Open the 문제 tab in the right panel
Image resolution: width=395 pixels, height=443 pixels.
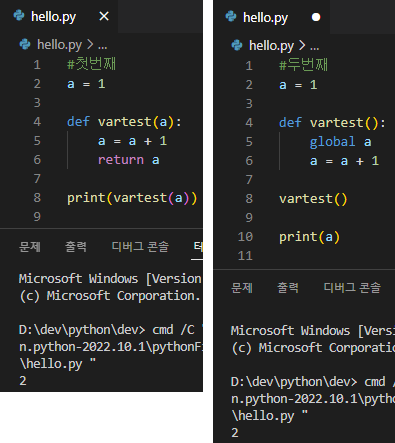pyautogui.click(x=242, y=288)
